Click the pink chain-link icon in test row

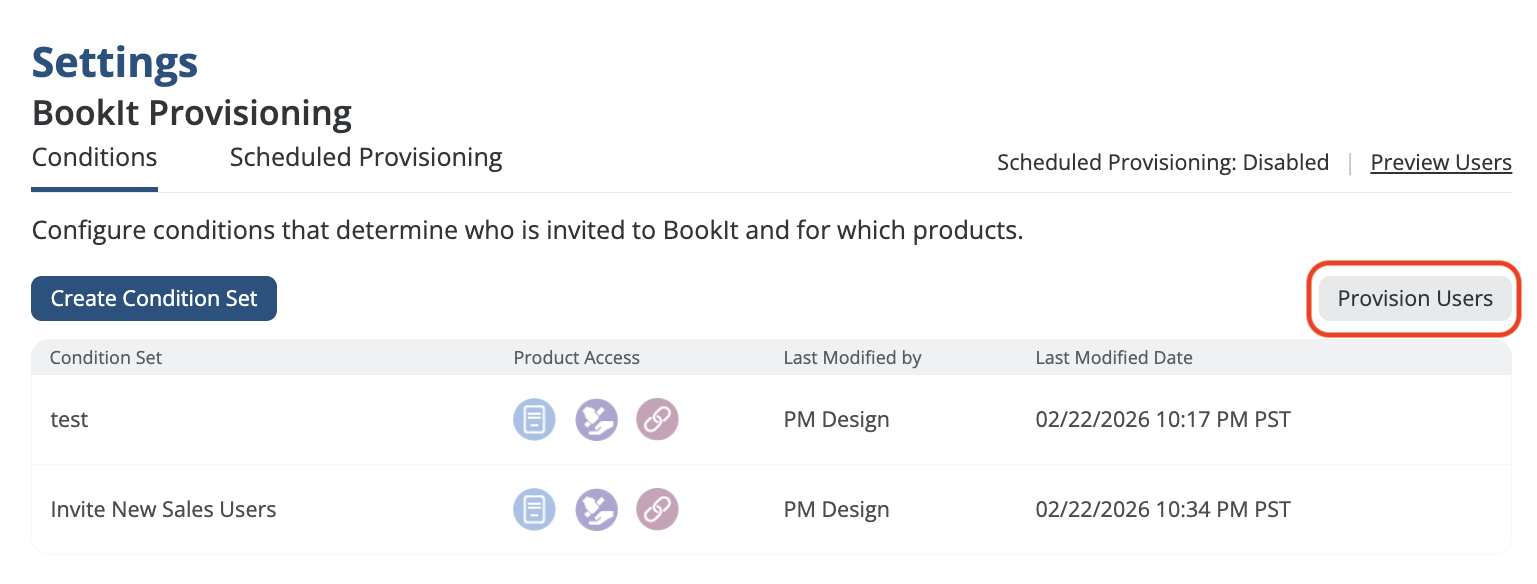(657, 420)
